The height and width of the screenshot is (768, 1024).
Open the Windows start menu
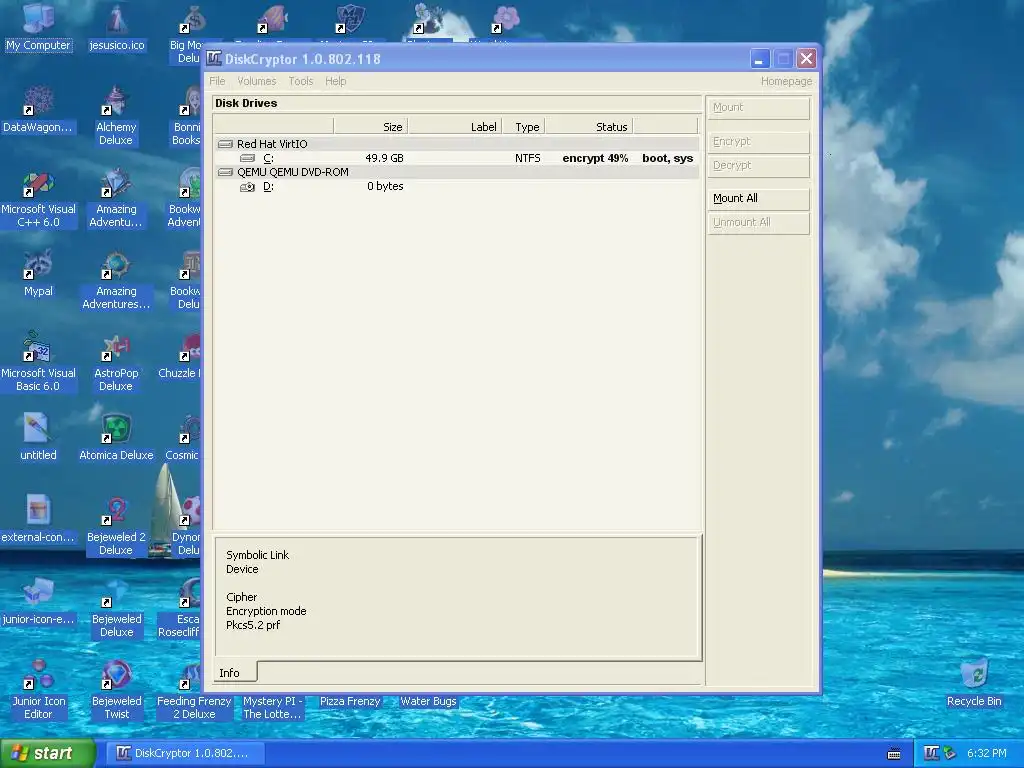(47, 753)
